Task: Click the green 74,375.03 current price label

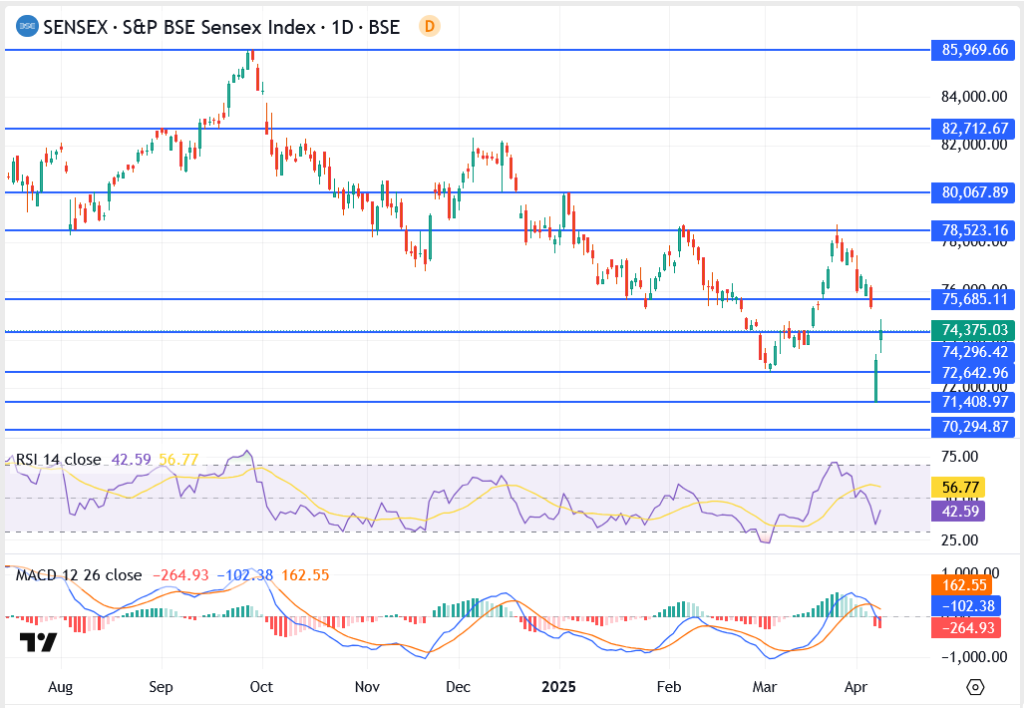Action: (x=973, y=331)
